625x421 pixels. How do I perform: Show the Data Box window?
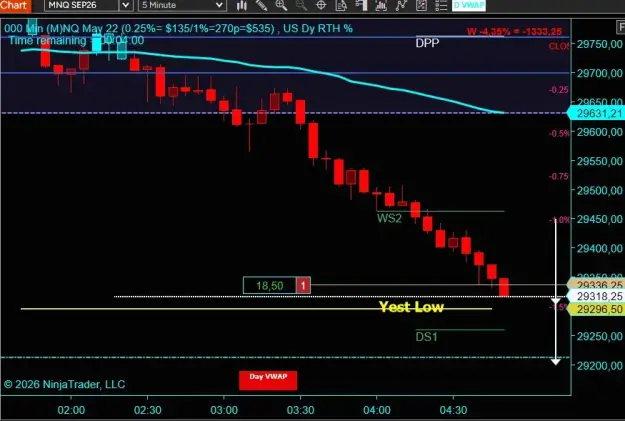[x=341, y=5]
